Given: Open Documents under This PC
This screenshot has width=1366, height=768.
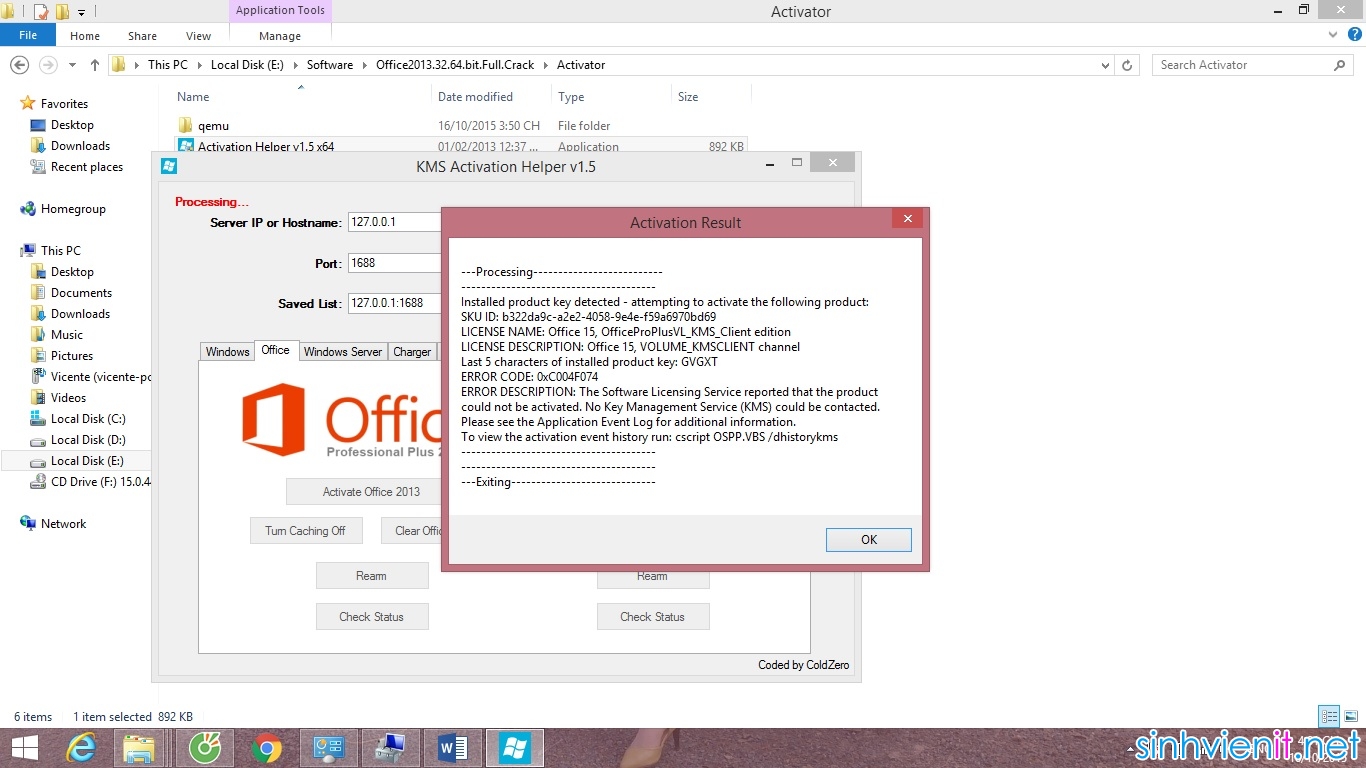Looking at the screenshot, I should pos(81,293).
